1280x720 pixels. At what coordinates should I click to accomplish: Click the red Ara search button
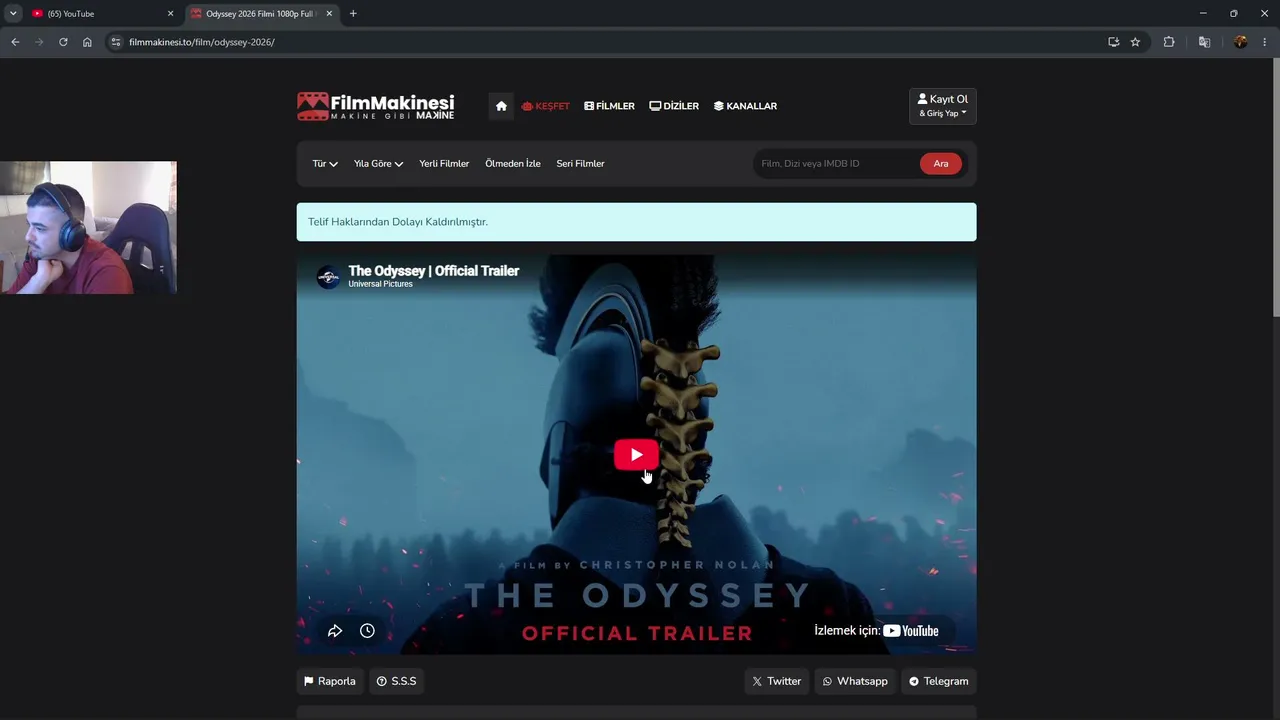pyautogui.click(x=941, y=164)
